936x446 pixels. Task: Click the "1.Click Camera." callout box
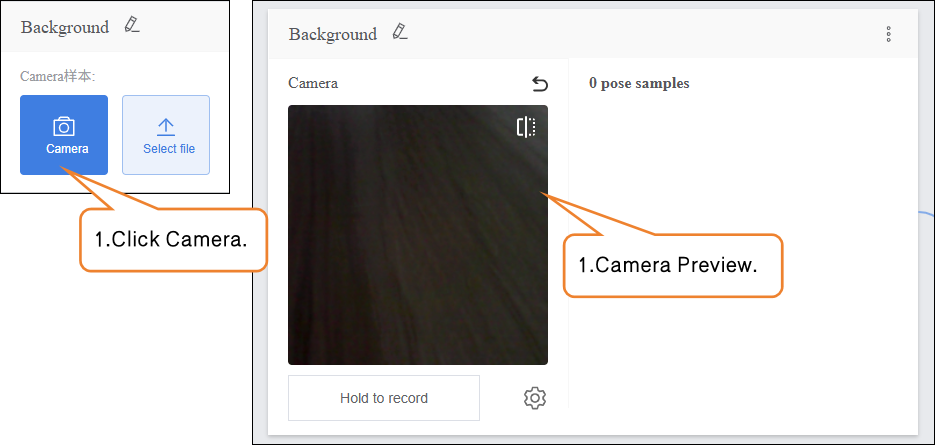[x=171, y=240]
